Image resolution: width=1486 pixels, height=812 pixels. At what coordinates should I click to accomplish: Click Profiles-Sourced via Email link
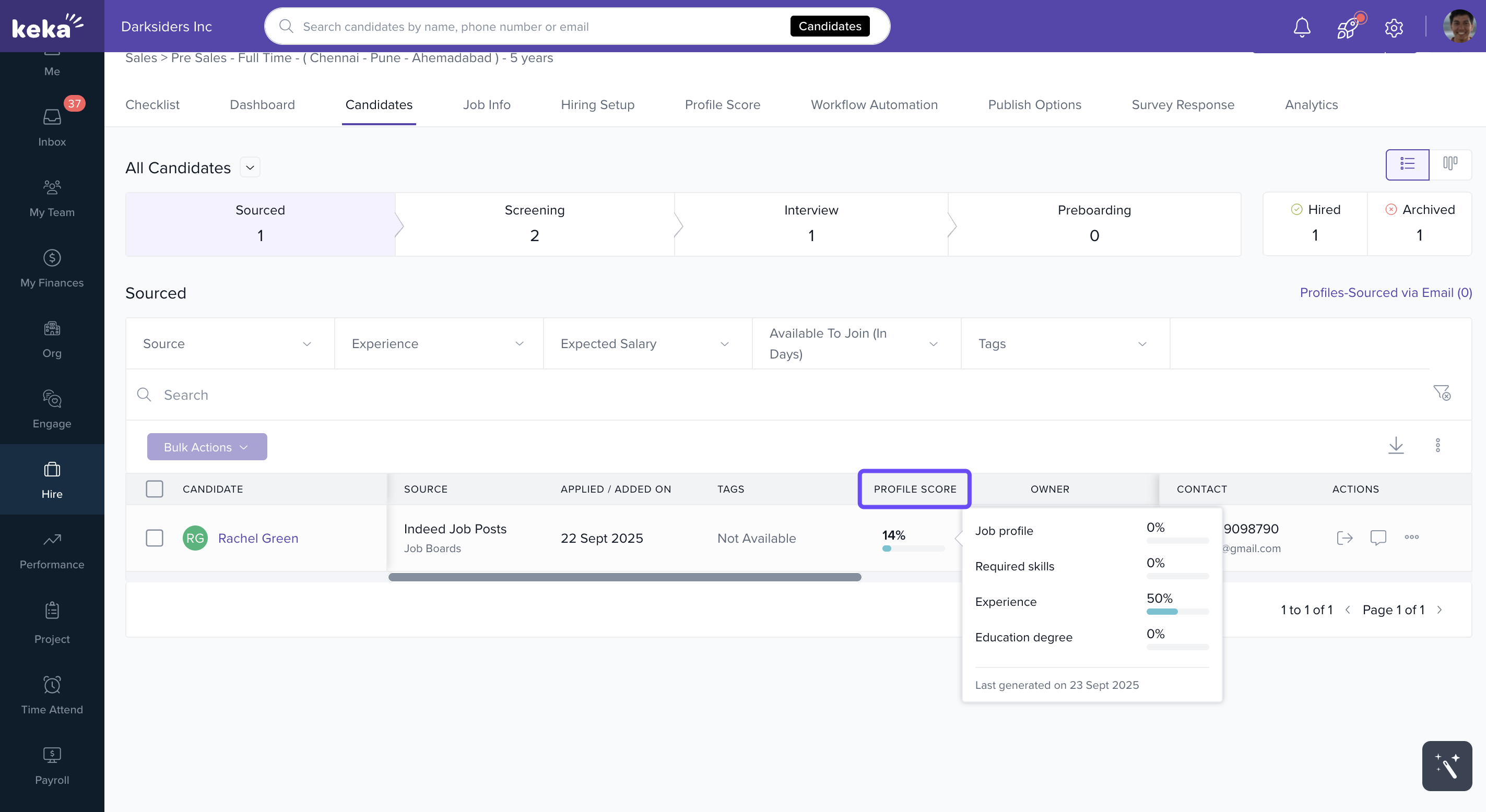(x=1385, y=292)
